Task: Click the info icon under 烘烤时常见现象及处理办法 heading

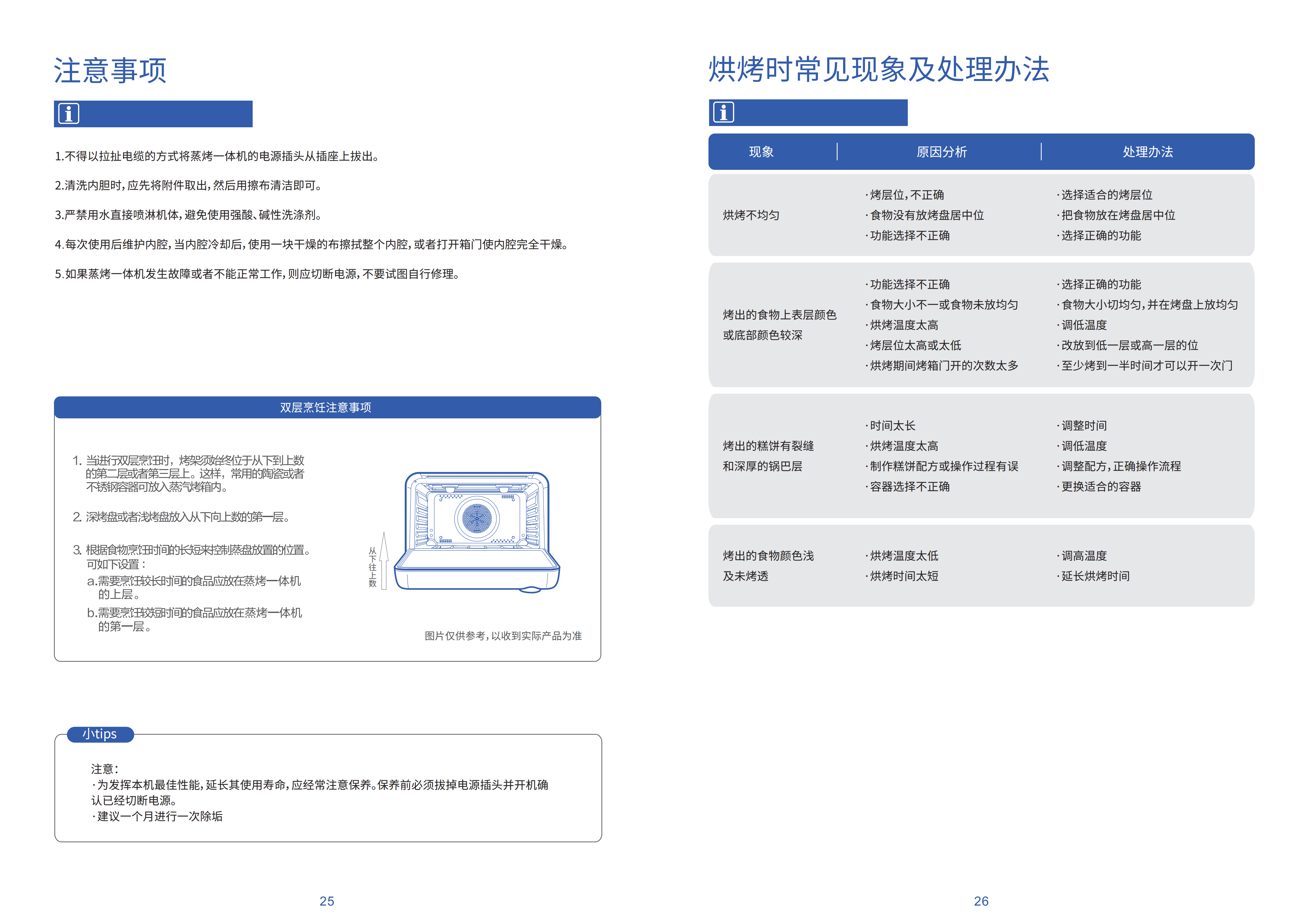Action: click(723, 112)
